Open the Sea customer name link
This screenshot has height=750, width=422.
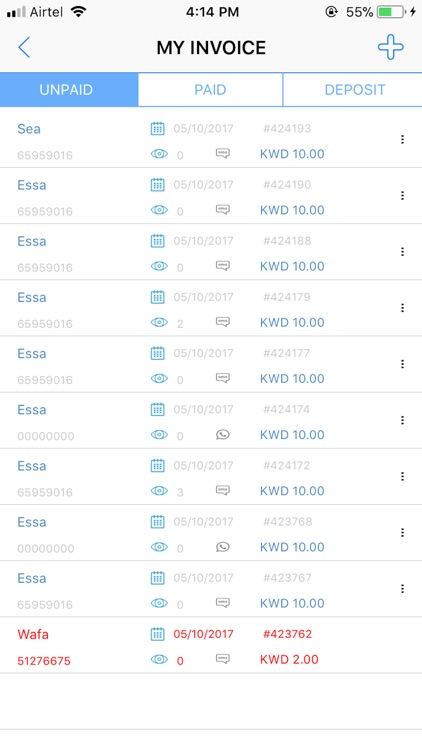29,129
